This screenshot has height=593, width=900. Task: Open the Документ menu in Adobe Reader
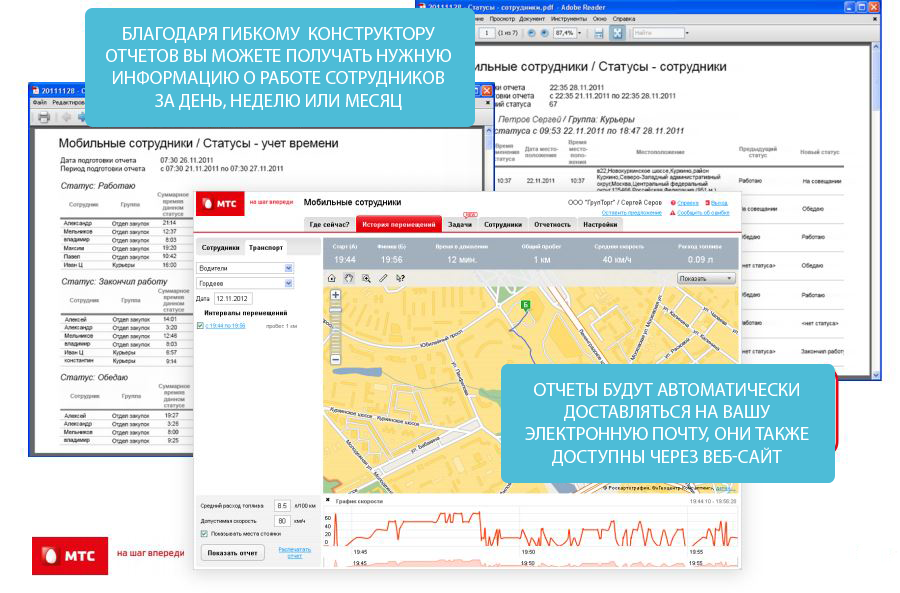point(532,19)
